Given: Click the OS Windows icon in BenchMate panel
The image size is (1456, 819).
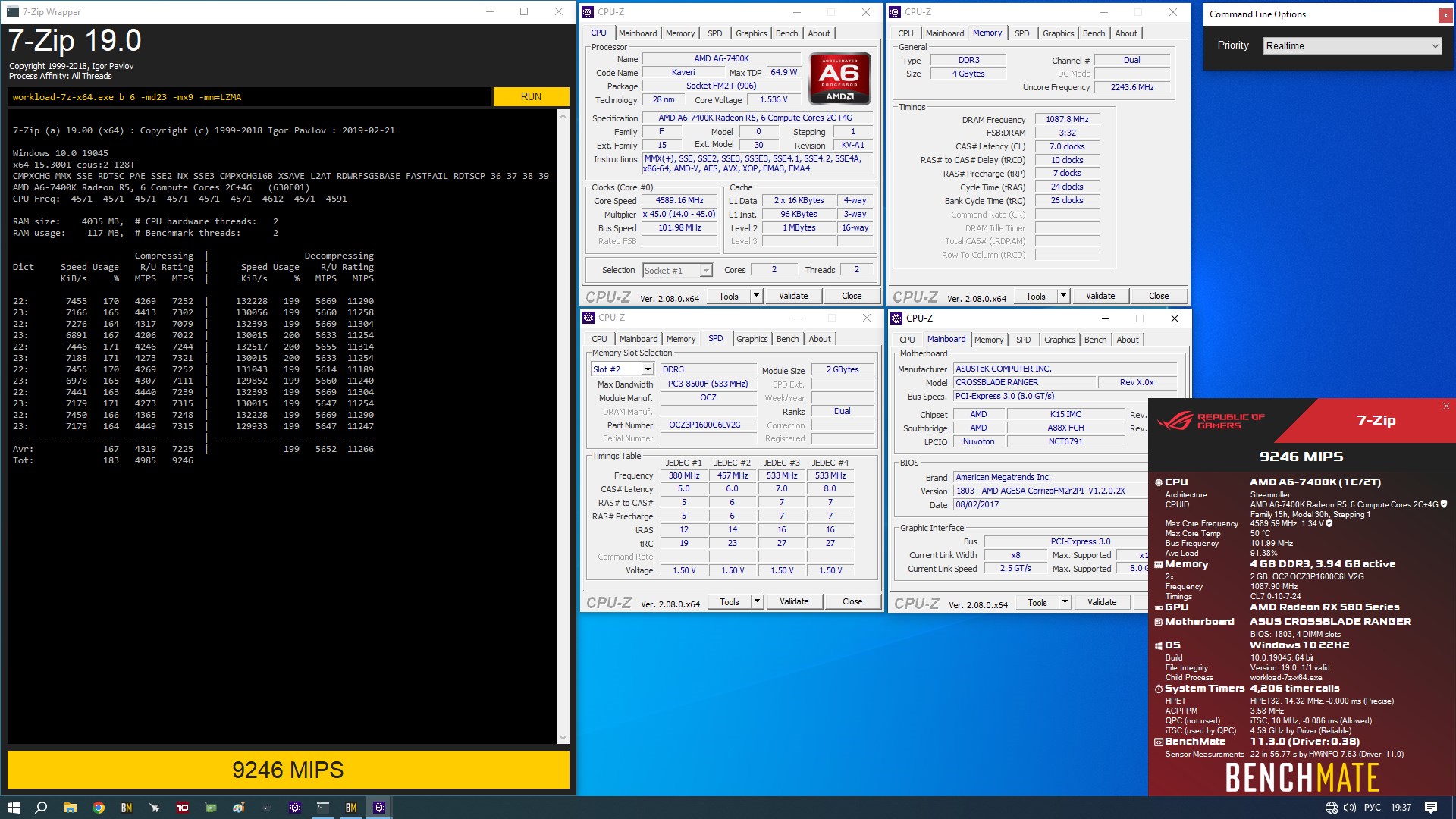Looking at the screenshot, I should pyautogui.click(x=1159, y=645).
